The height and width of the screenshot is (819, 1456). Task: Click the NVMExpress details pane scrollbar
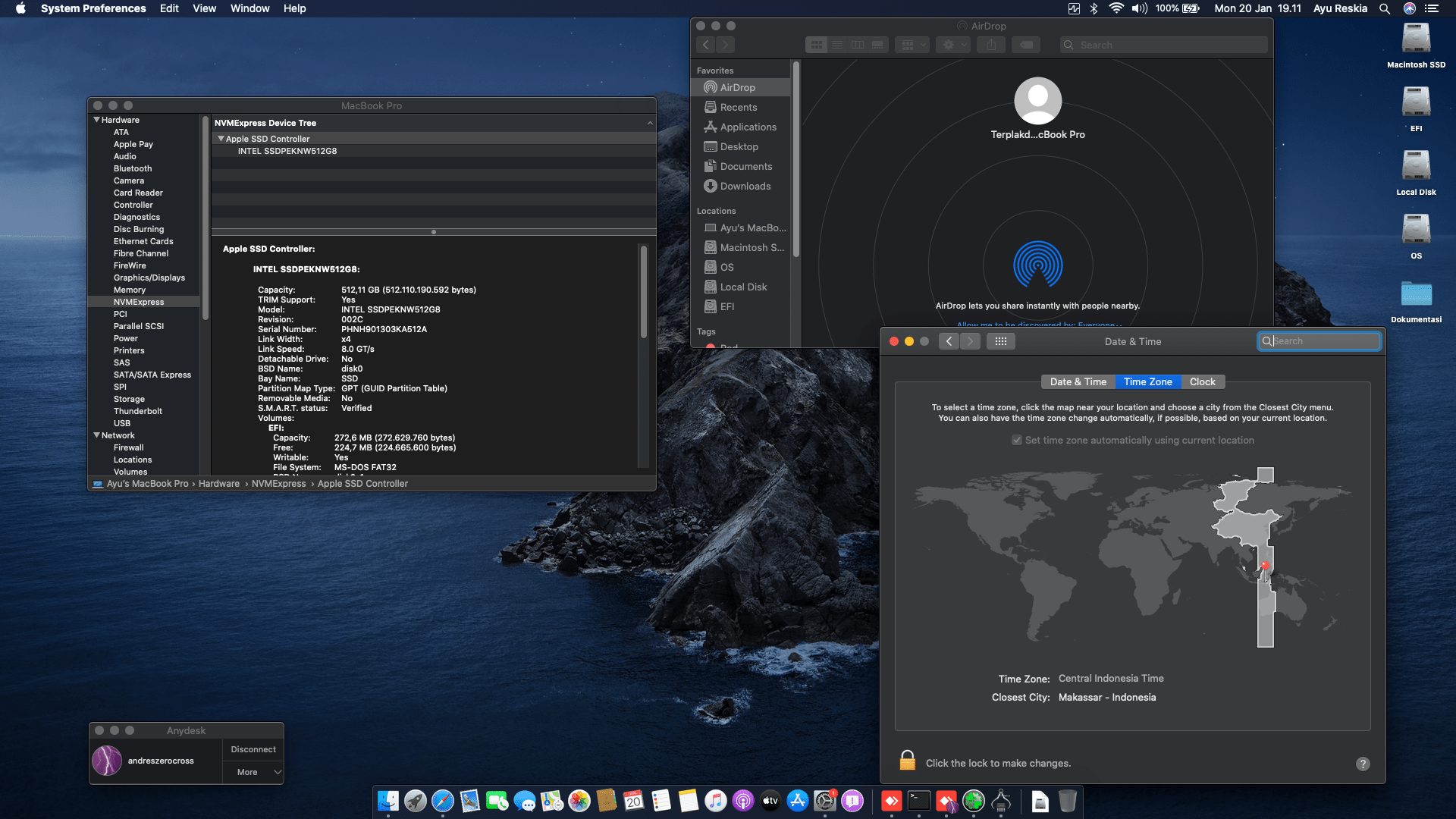click(643, 291)
